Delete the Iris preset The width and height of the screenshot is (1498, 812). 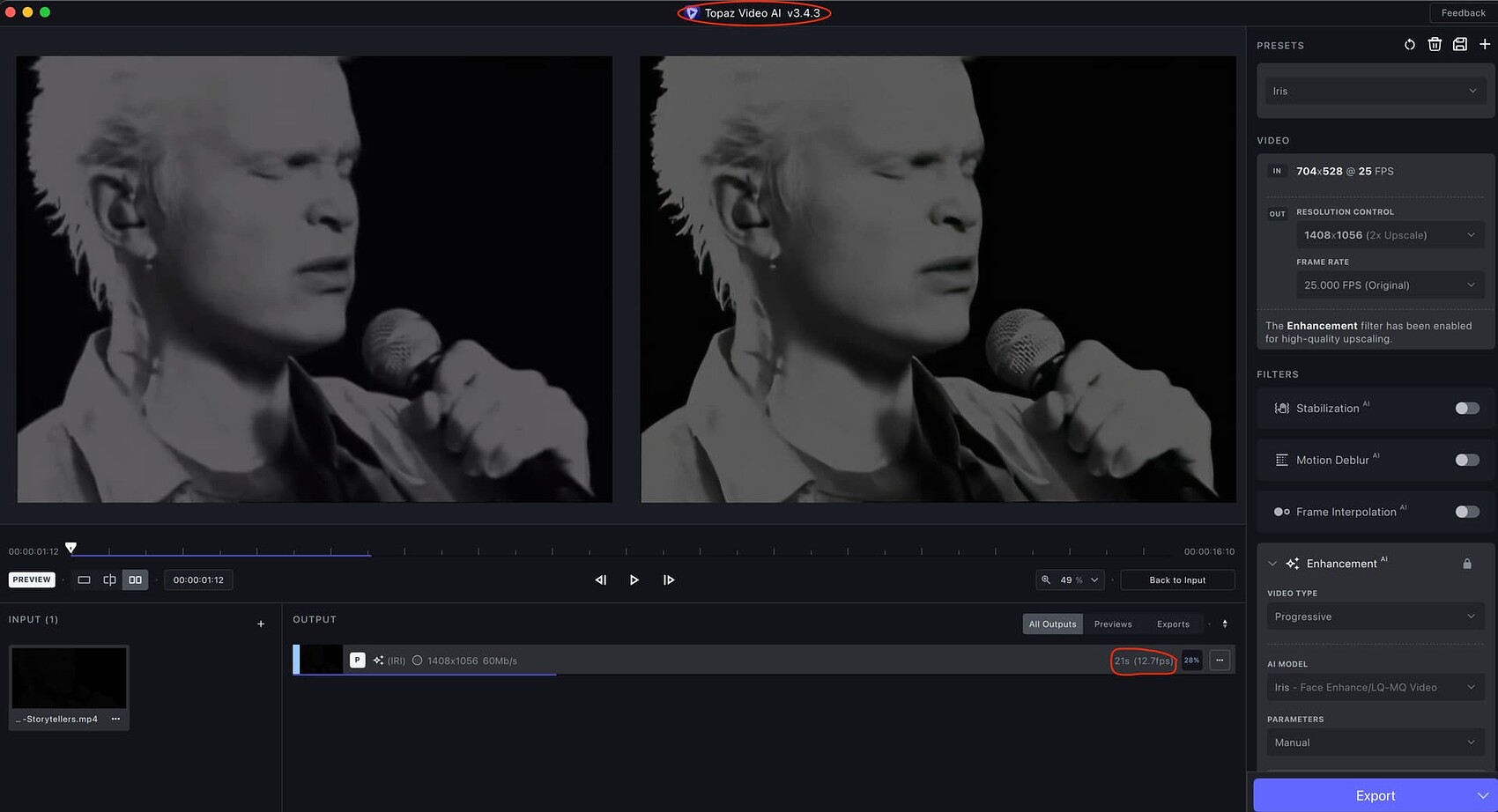pos(1435,44)
